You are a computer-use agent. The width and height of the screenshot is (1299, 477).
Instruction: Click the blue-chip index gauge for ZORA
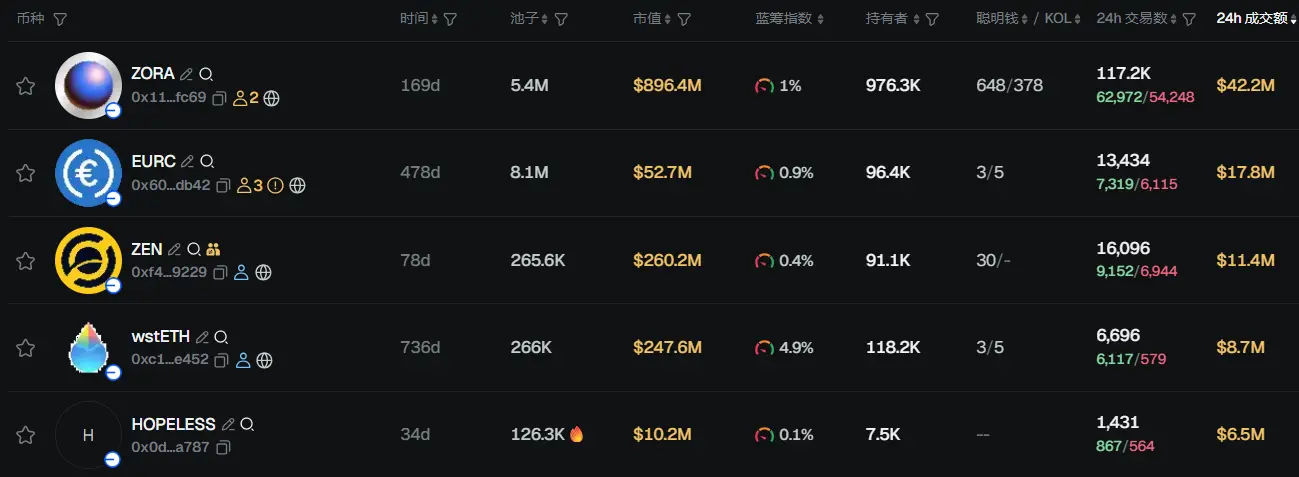[765, 86]
